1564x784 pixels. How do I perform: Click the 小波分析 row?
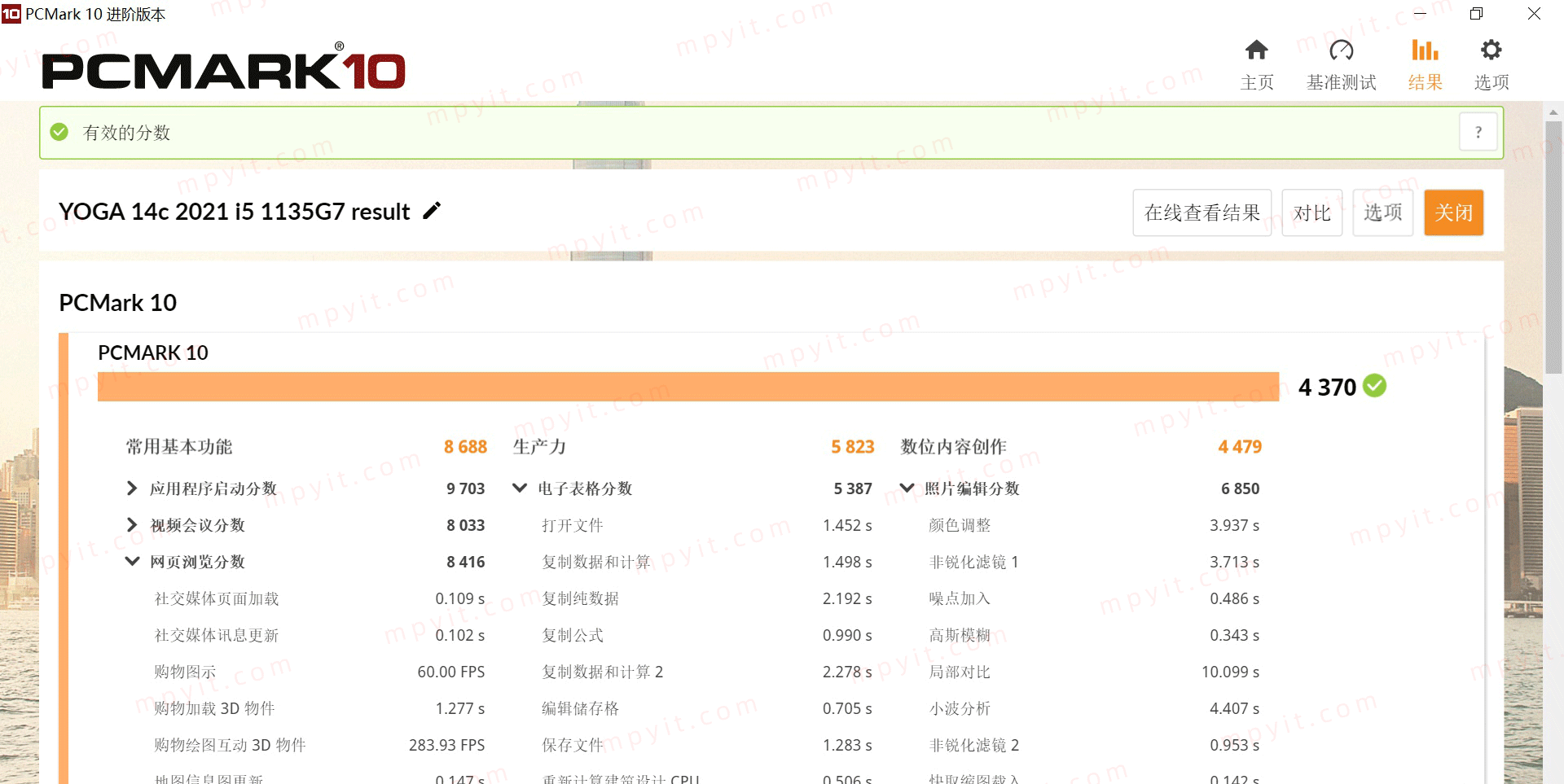click(1094, 708)
